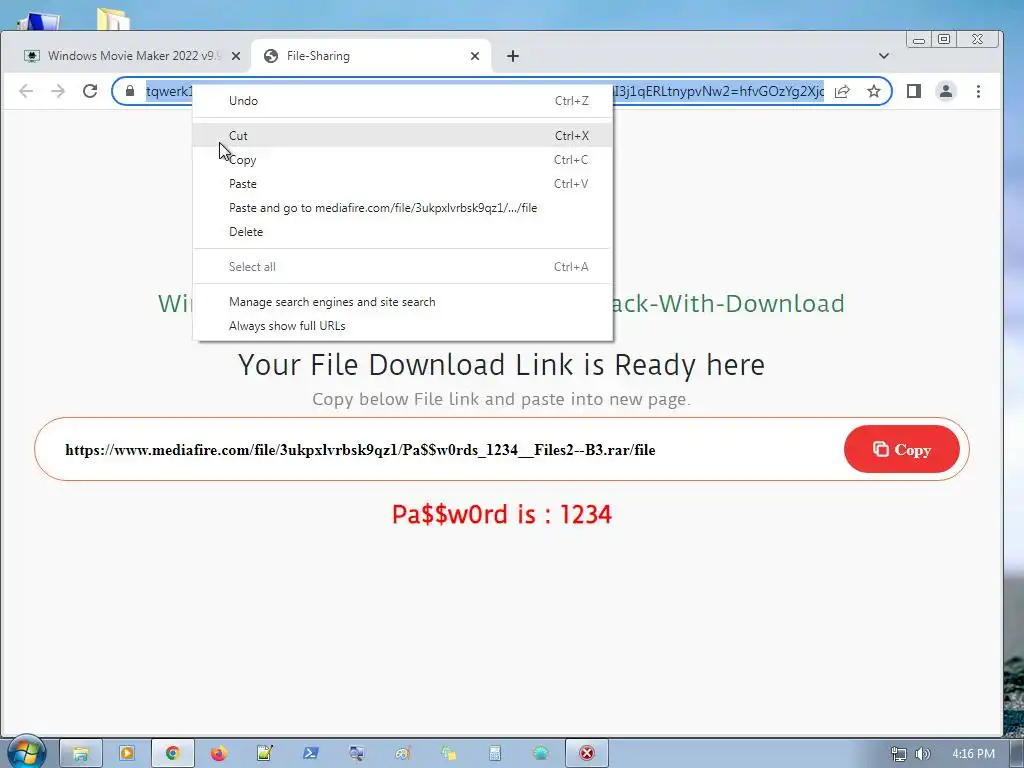Screen dimensions: 1024x768
Task: Choose Delete from context menu
Action: click(403, 232)
